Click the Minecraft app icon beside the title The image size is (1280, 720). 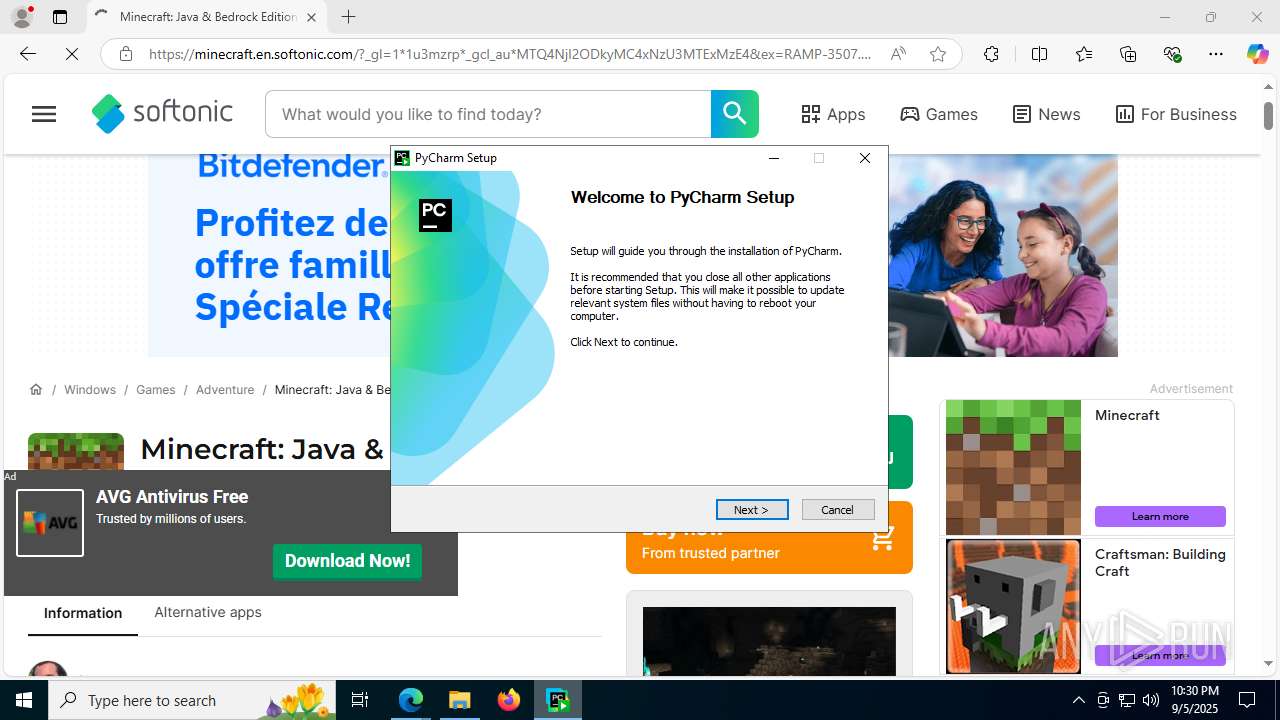76,451
